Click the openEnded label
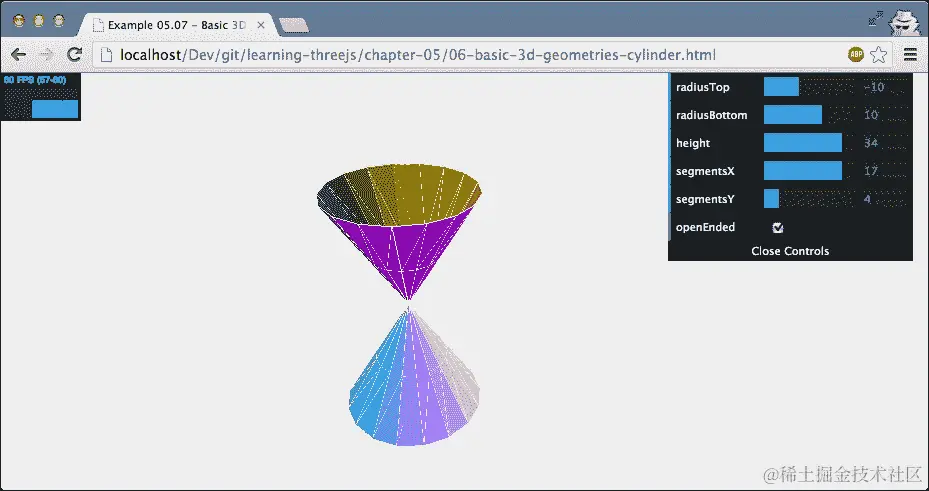The height and width of the screenshot is (491, 929). (705, 227)
